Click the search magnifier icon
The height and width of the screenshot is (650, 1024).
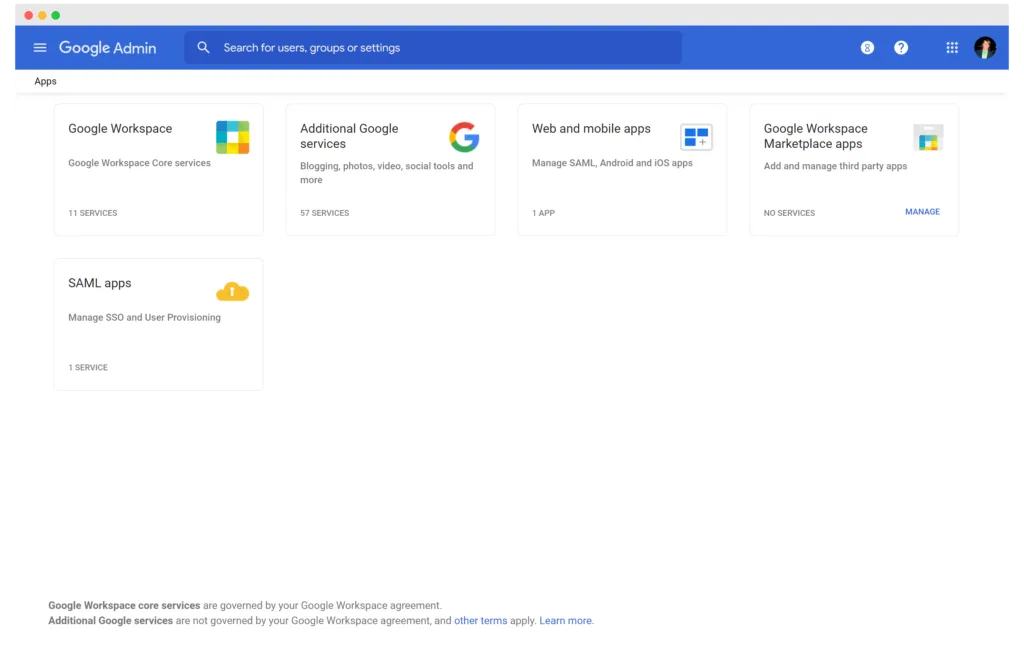203,48
